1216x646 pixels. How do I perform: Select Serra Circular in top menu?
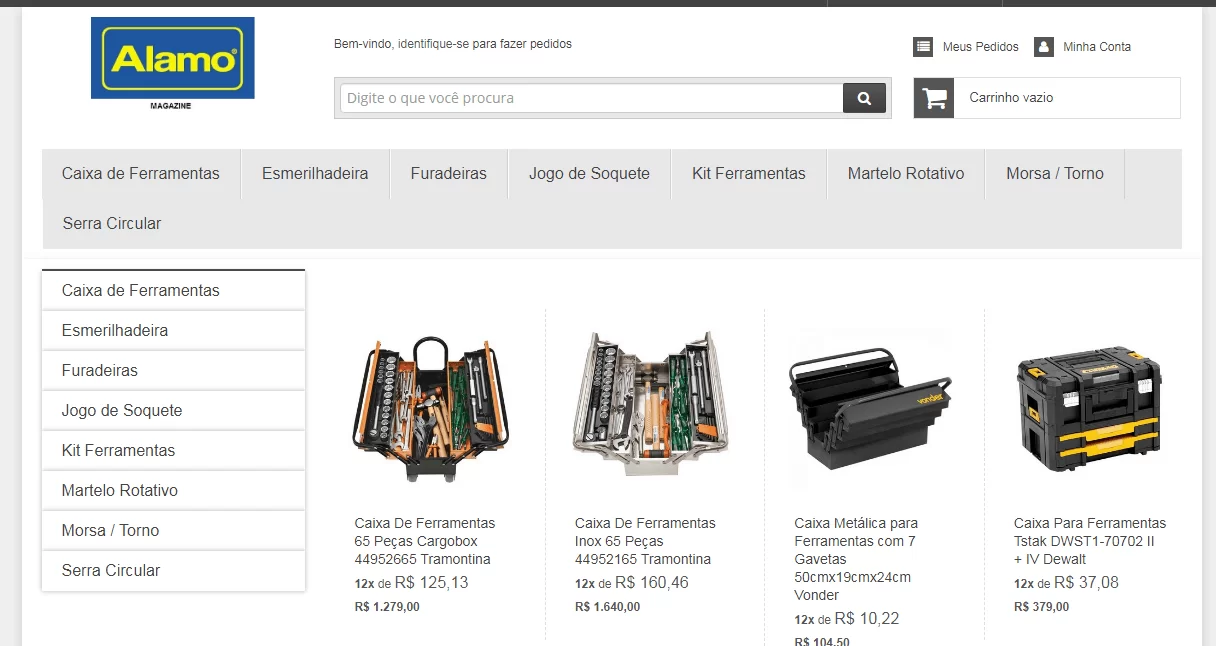(112, 224)
